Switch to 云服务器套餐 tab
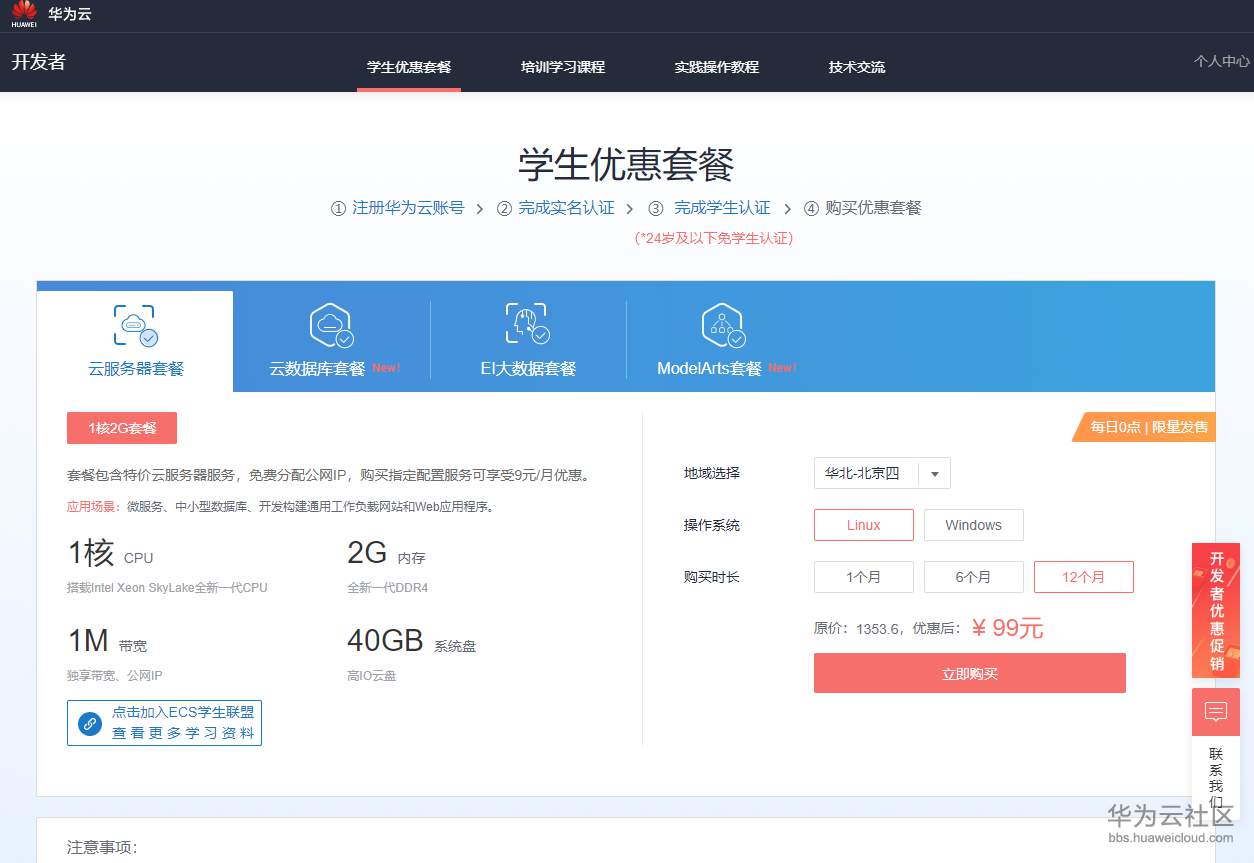This screenshot has width=1254, height=863. 135,341
